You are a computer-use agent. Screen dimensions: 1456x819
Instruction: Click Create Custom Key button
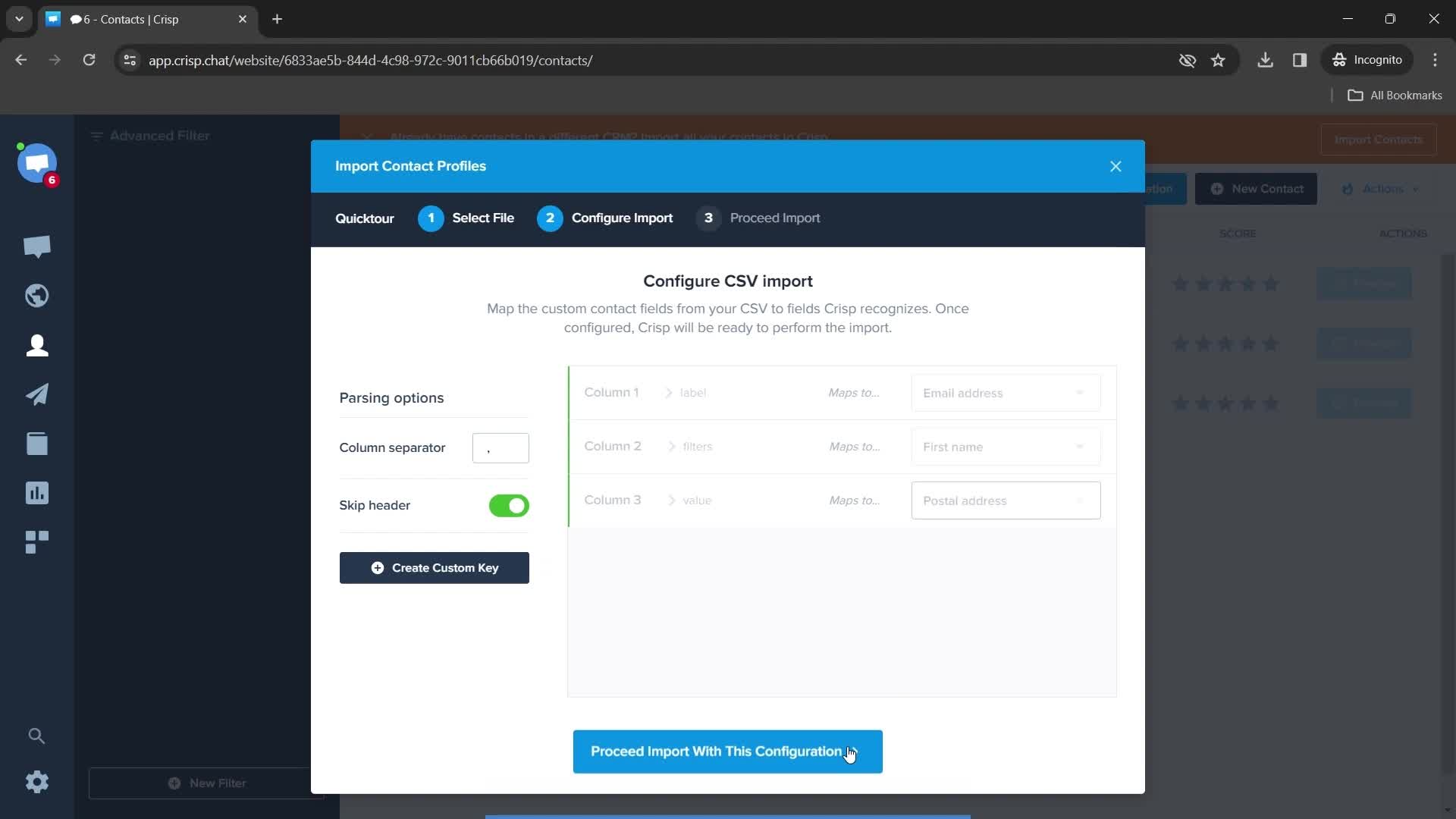pyautogui.click(x=435, y=568)
